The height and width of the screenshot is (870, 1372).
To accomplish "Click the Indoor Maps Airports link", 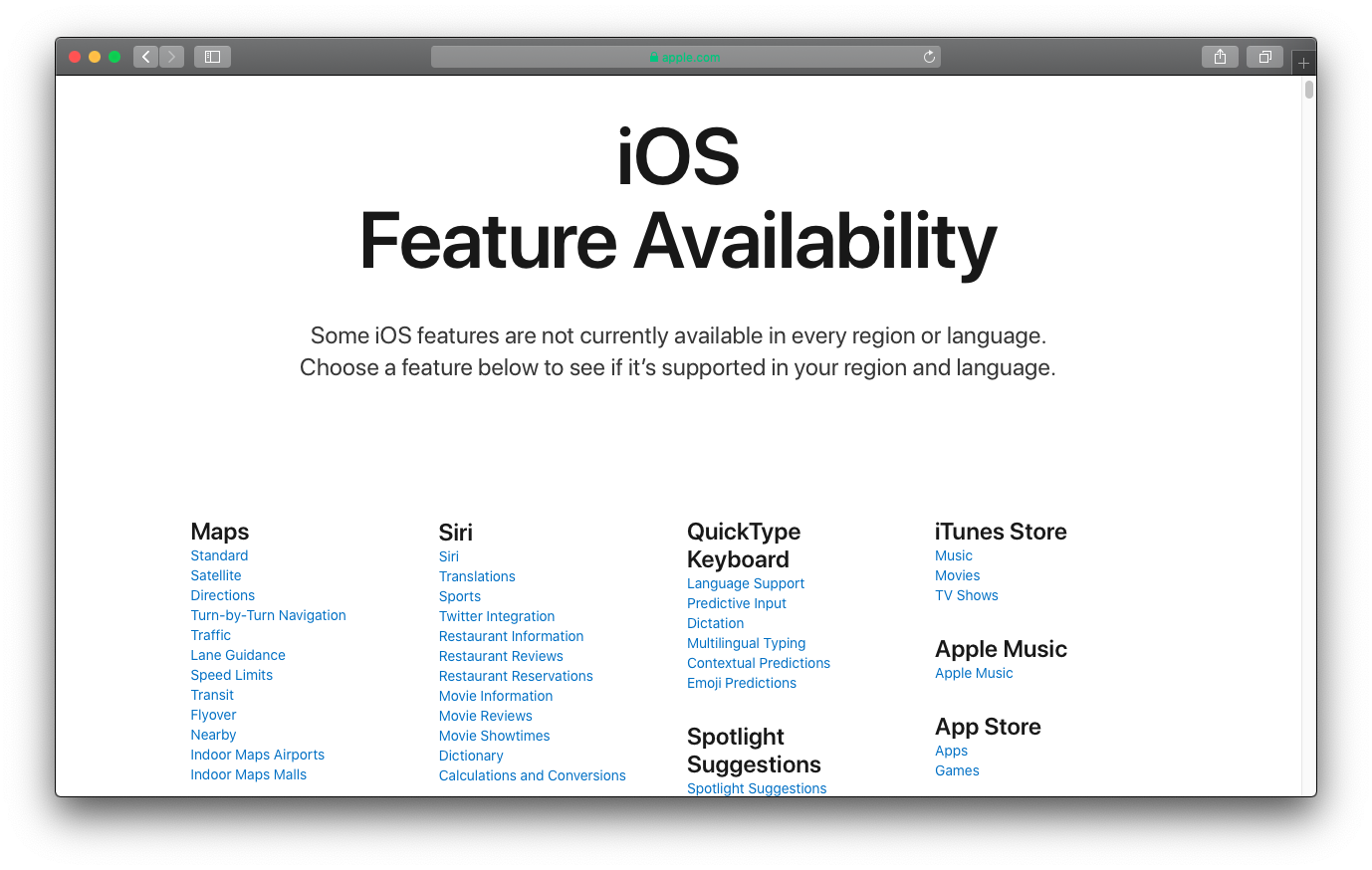I will [x=258, y=755].
